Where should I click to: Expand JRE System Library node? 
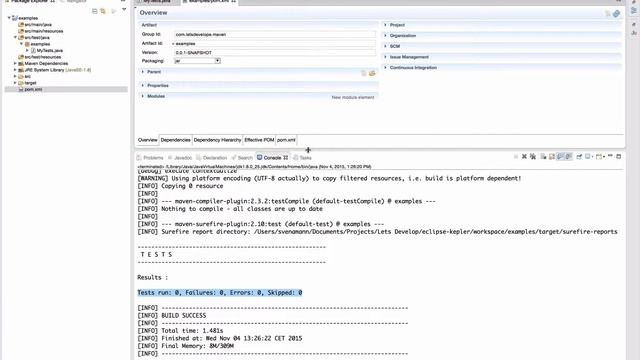click(16, 70)
